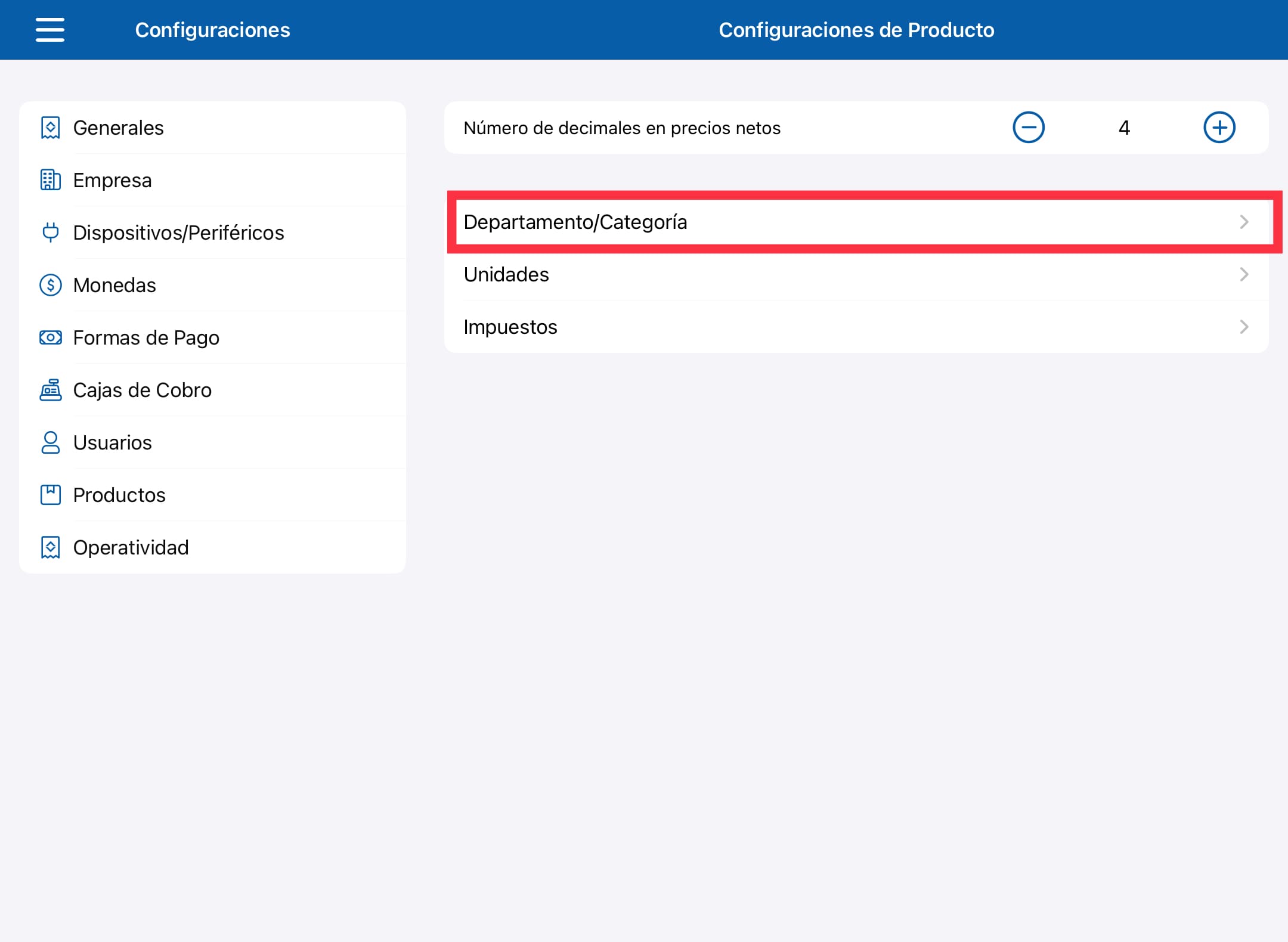
Task: Expand Impuestos chevron arrow
Action: point(1244,327)
